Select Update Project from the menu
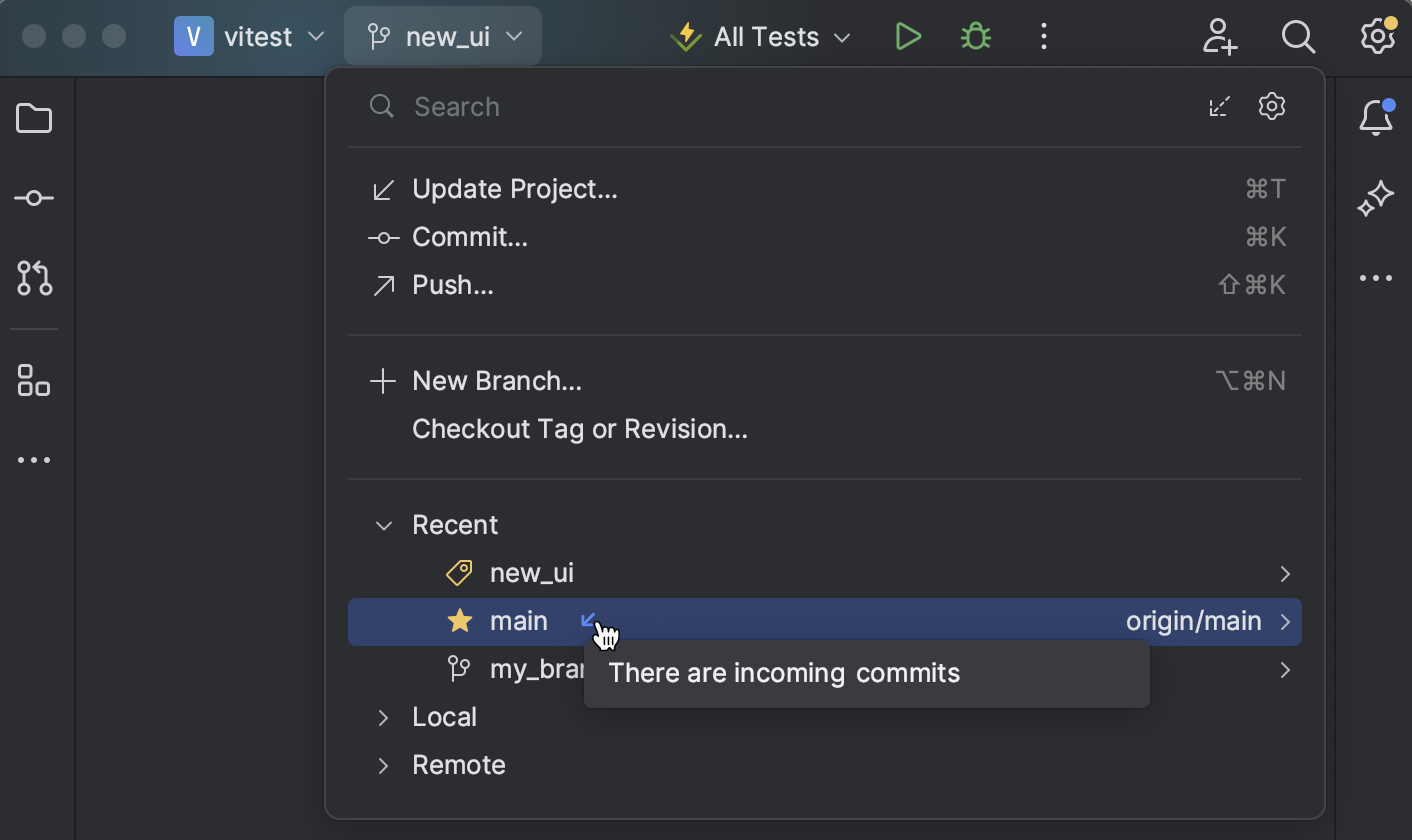Image resolution: width=1412 pixels, height=840 pixels. pyautogui.click(x=514, y=188)
